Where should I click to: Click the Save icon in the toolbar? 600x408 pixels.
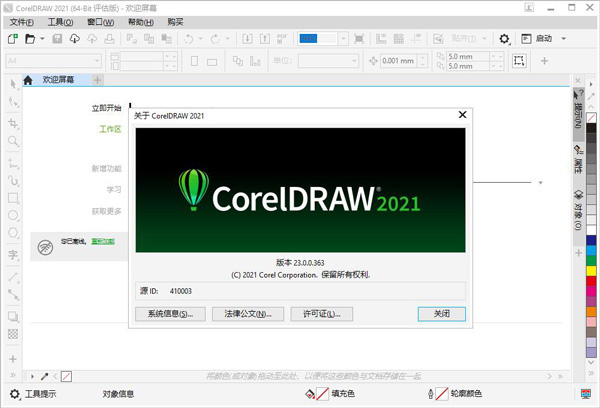tap(57, 39)
